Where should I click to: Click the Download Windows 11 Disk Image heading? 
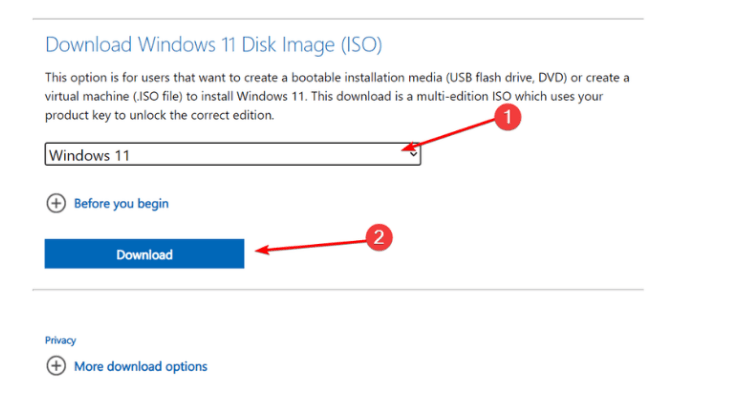tap(214, 45)
